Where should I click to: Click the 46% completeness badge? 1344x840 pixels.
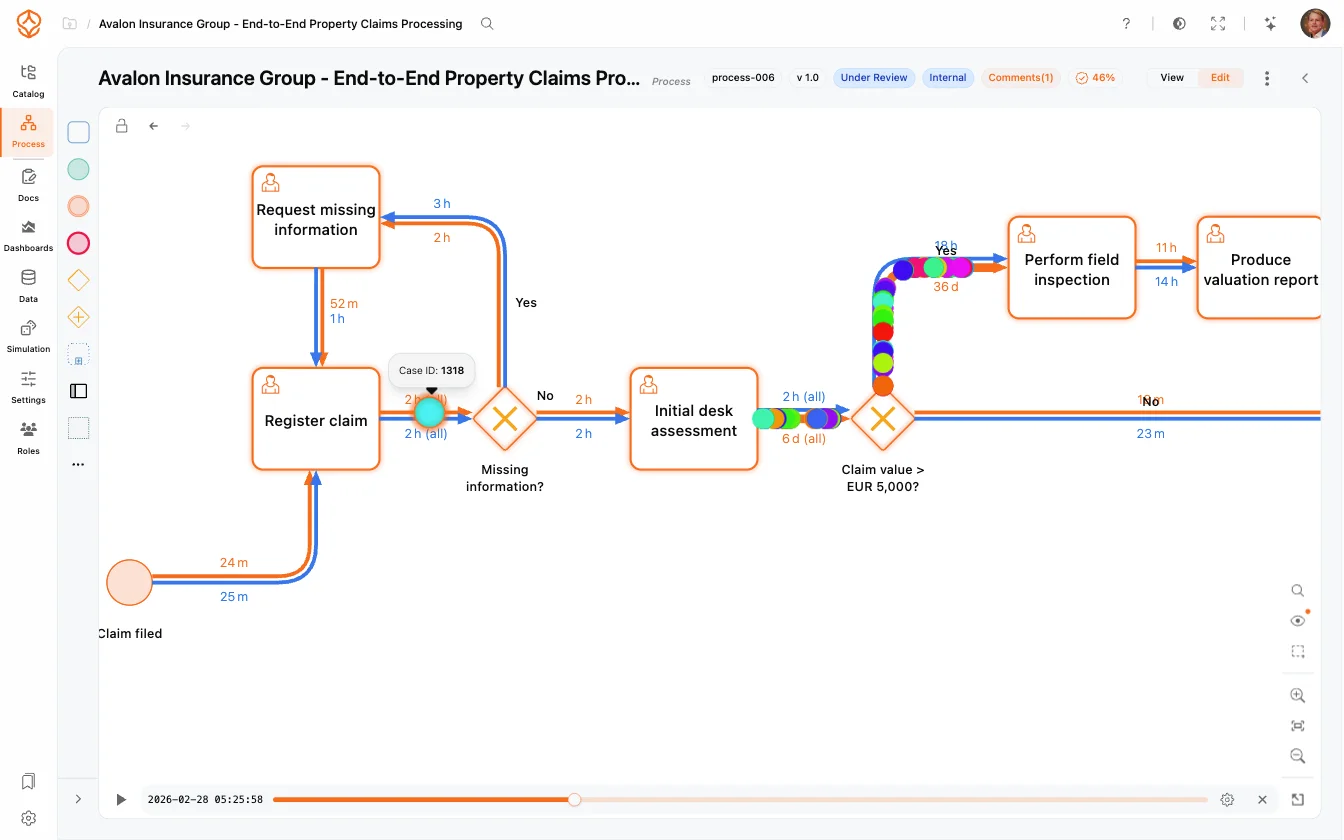click(1095, 77)
